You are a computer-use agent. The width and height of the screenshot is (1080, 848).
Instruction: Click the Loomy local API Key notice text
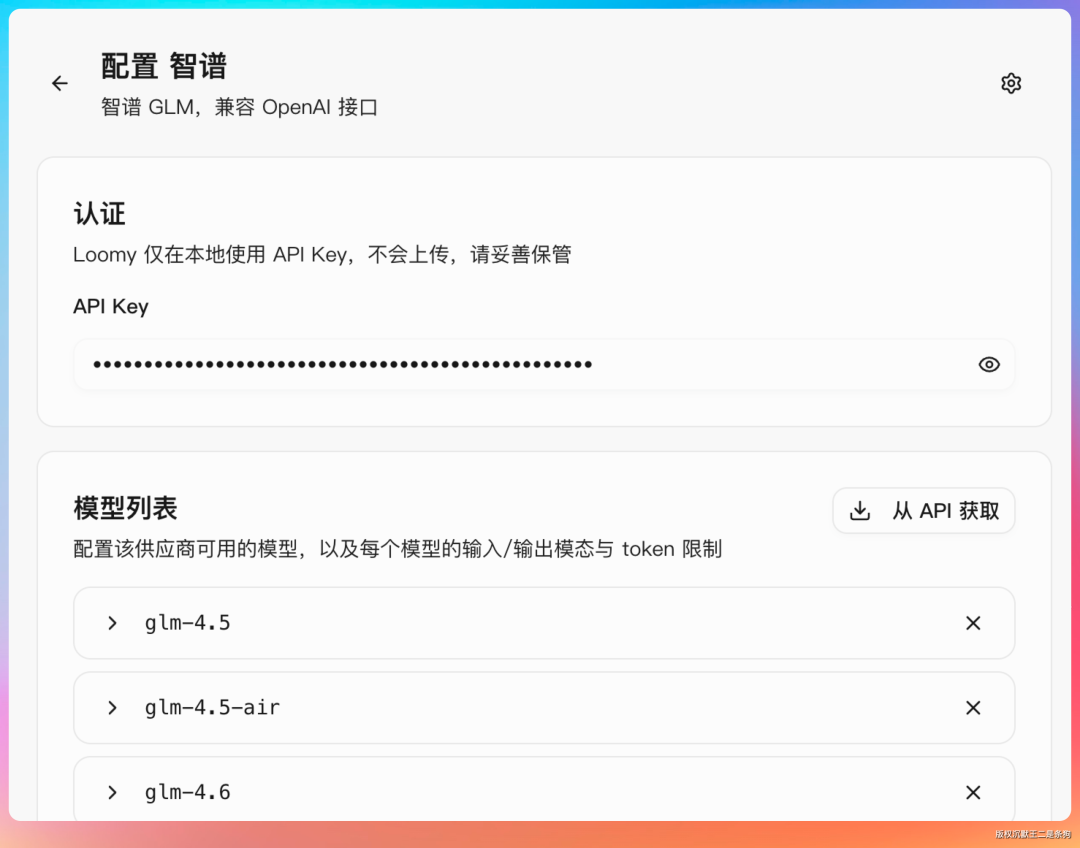pos(322,255)
